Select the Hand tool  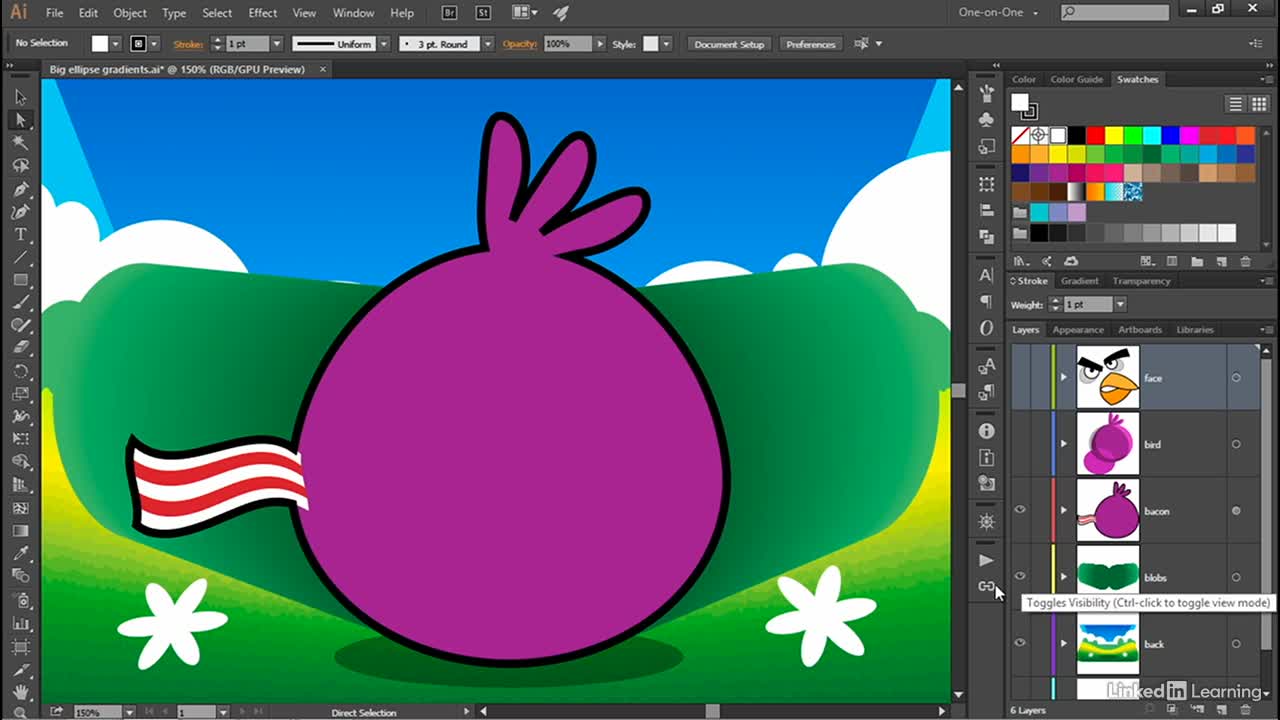tap(20, 691)
